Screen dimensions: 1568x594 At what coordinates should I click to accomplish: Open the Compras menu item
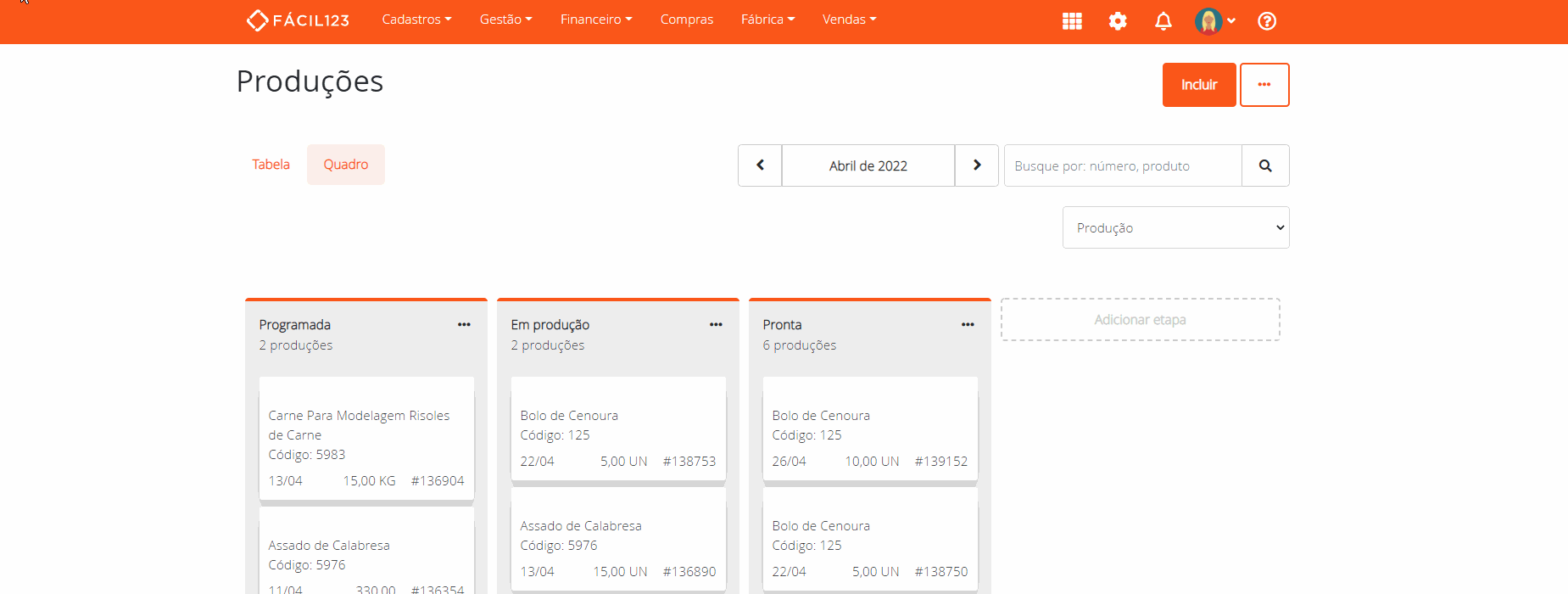coord(687,20)
